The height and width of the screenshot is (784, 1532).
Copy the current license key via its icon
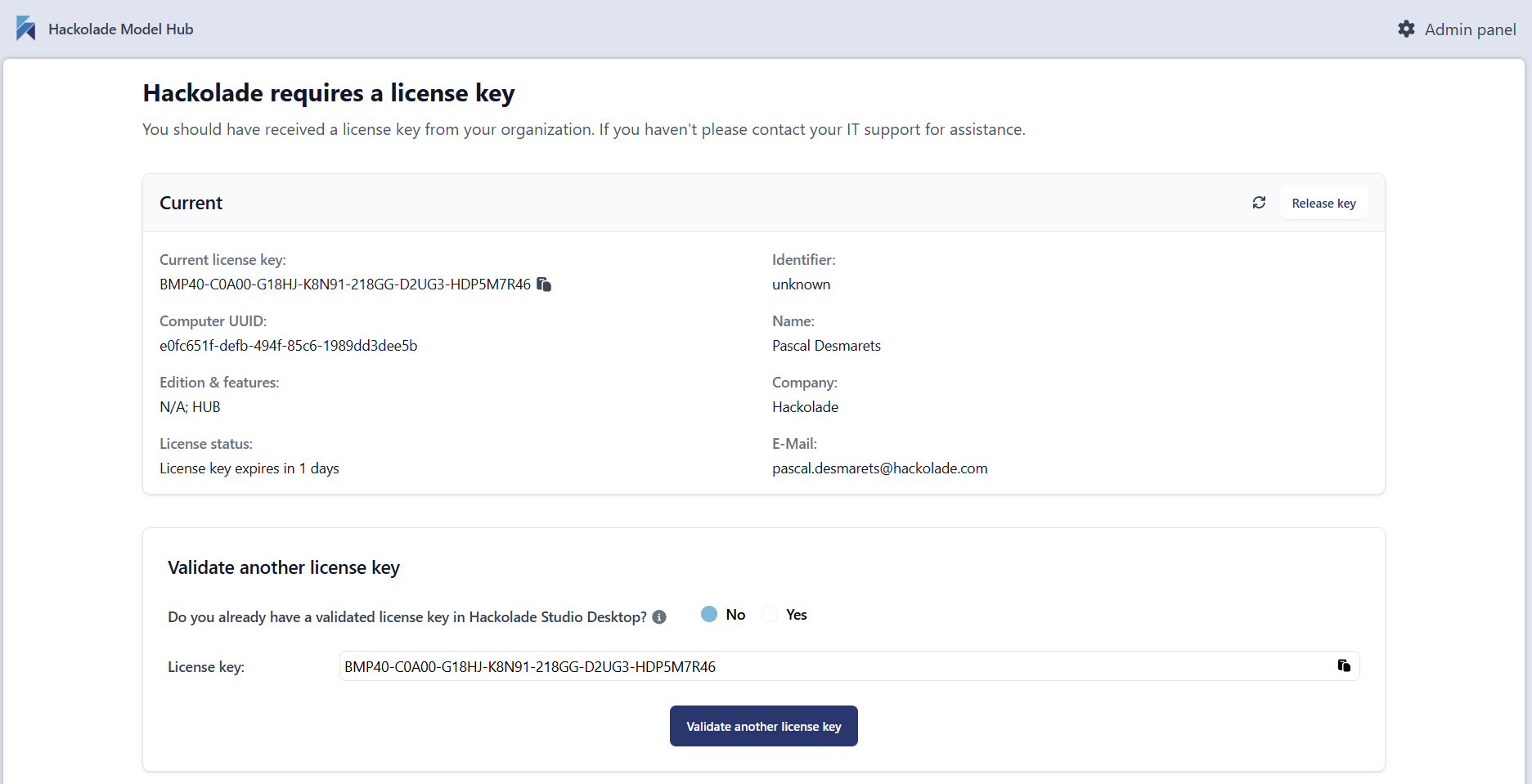click(544, 284)
